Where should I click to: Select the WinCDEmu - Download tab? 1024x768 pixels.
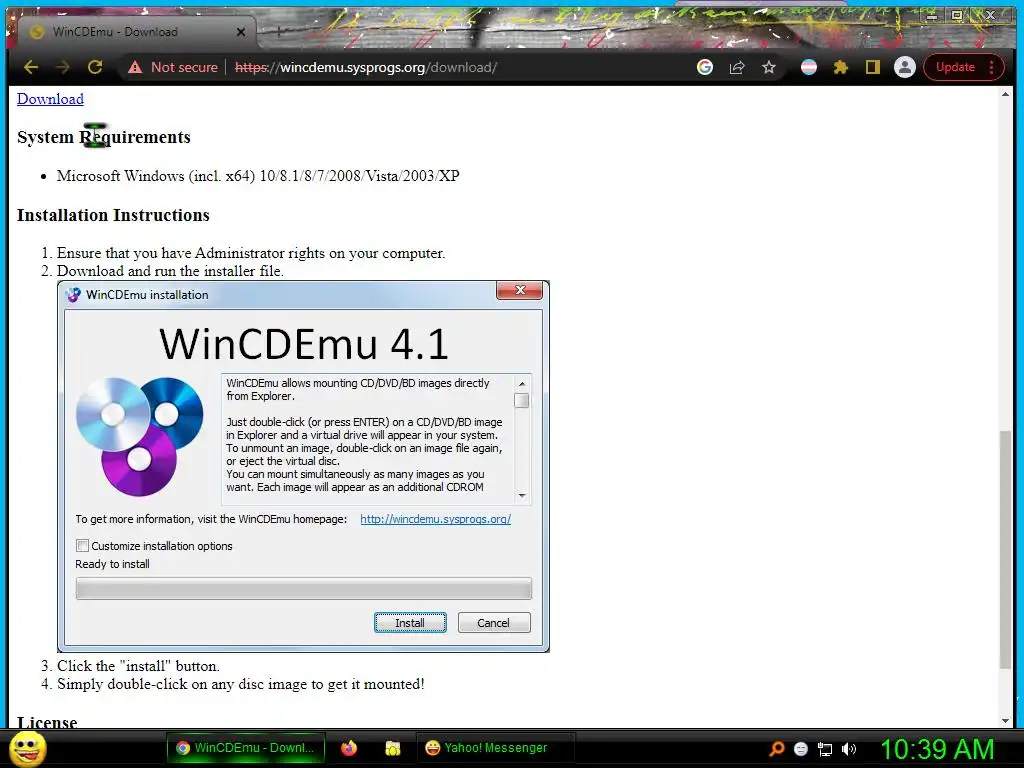click(x=136, y=32)
